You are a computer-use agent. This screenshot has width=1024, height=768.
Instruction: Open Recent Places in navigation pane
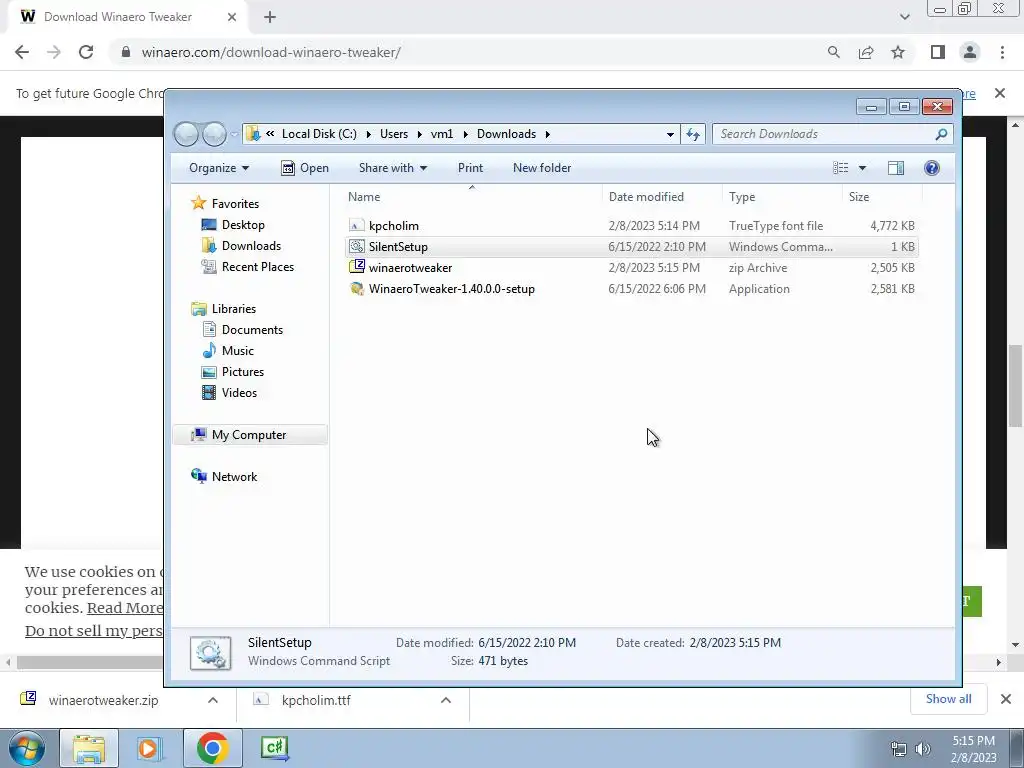pos(257,266)
